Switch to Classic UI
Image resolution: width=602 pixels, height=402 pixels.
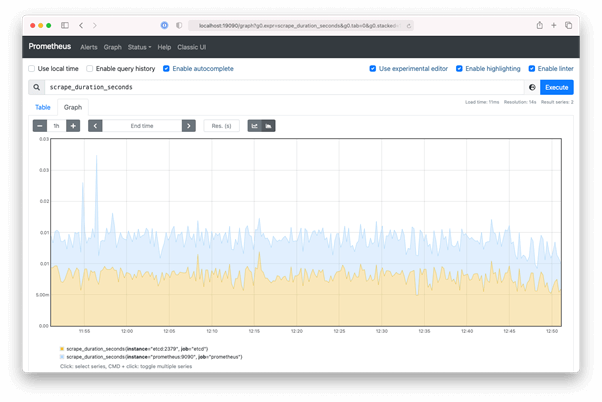(192, 47)
